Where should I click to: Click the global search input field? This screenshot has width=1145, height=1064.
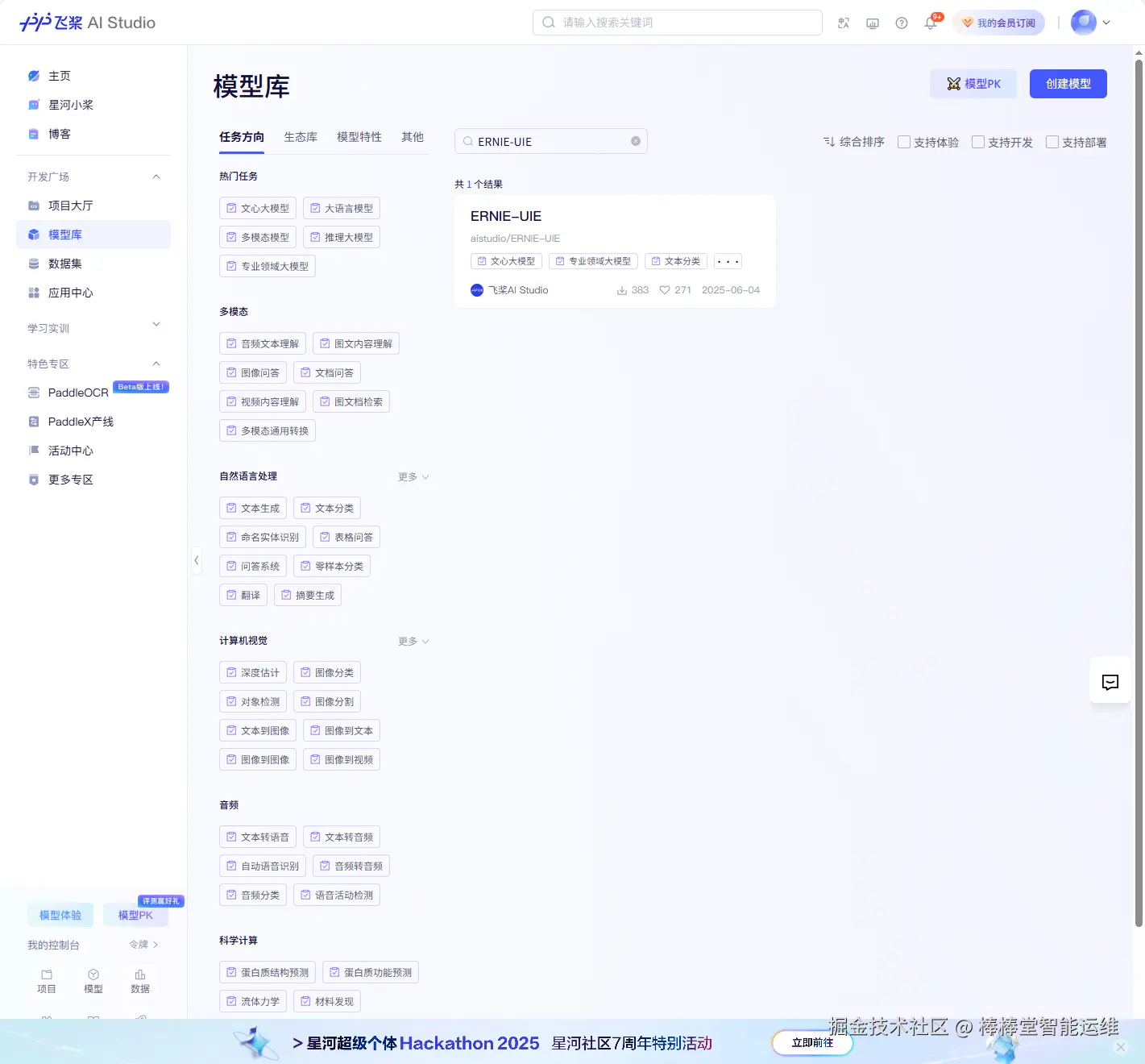pyautogui.click(x=678, y=23)
